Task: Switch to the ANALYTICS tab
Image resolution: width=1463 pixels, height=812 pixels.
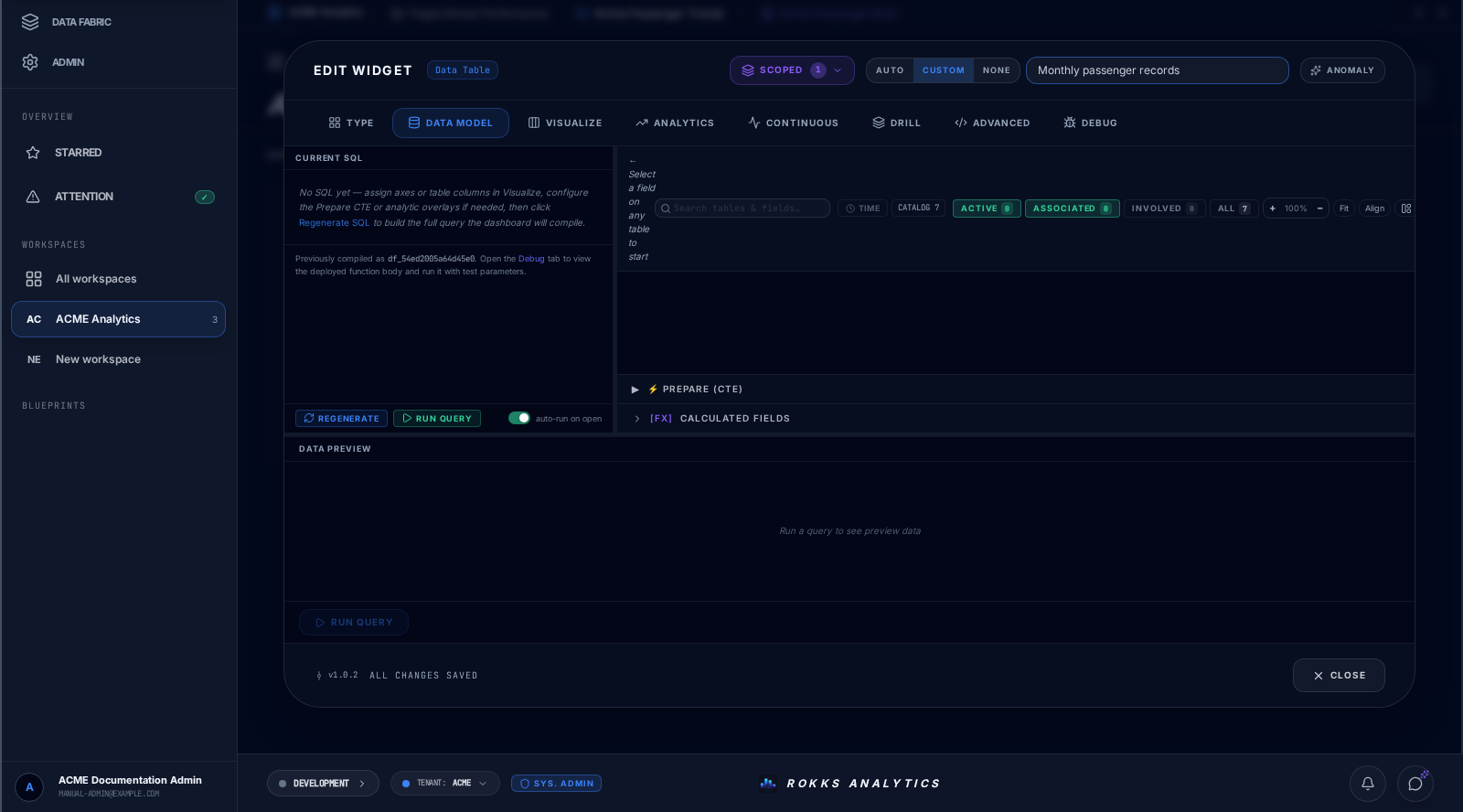Action: [675, 123]
